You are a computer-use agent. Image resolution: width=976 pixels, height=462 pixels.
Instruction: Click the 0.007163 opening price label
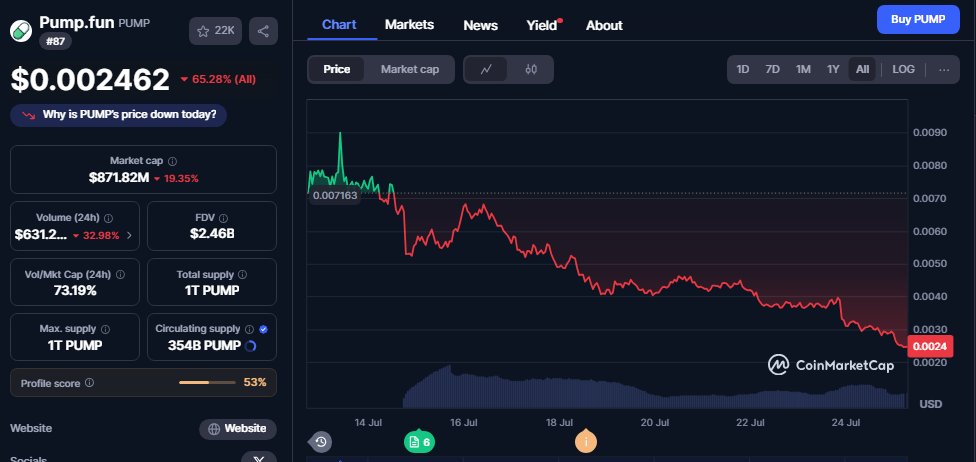pyautogui.click(x=335, y=196)
